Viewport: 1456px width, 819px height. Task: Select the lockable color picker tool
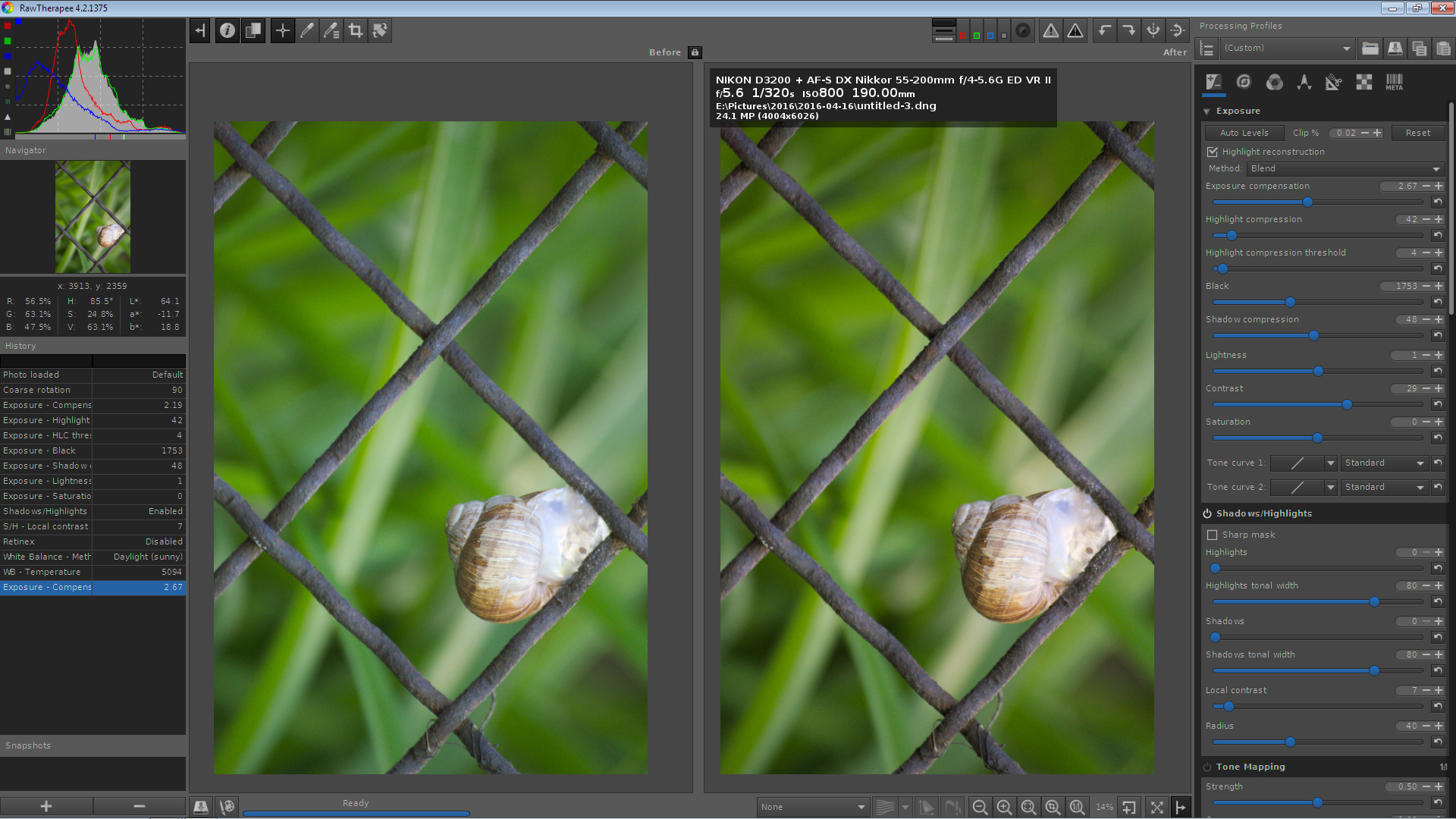tap(331, 31)
